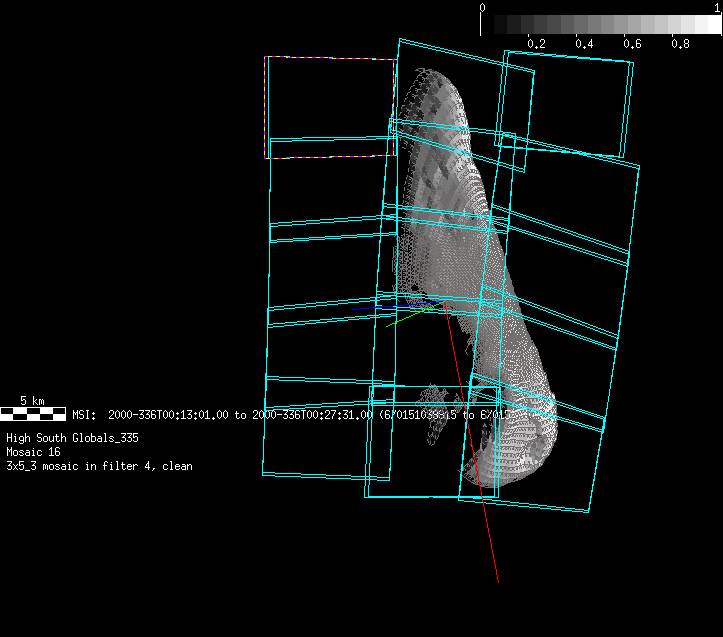This screenshot has width=723, height=637.
Task: Click the 0.6 tick label on the colorbar
Action: [x=632, y=44]
